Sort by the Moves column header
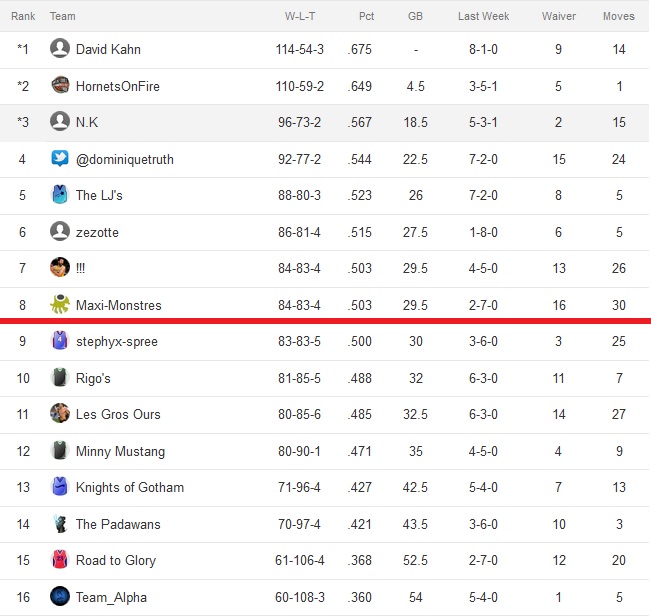The image size is (651, 616). [619, 16]
